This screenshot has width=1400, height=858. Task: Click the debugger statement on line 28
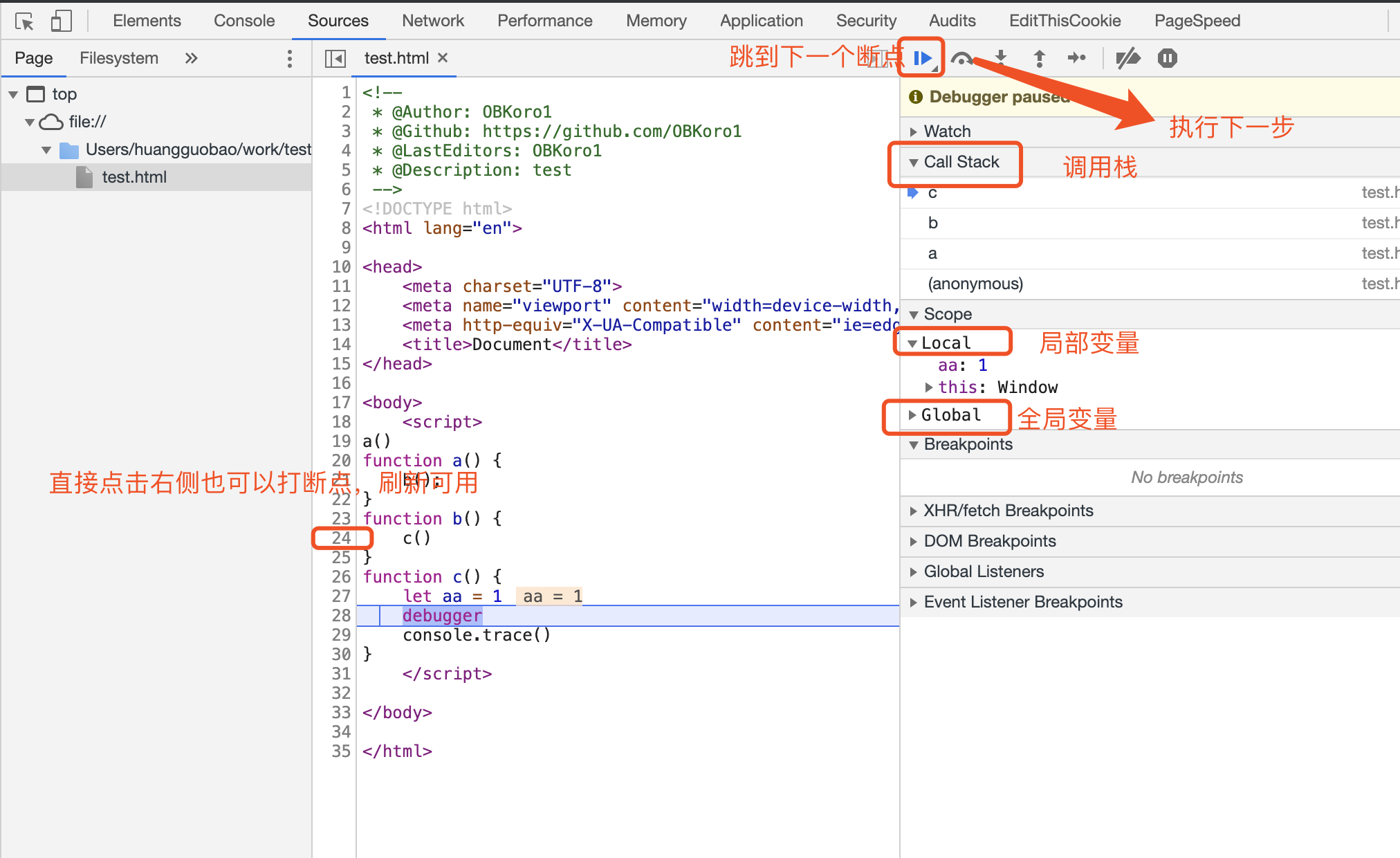click(x=443, y=615)
